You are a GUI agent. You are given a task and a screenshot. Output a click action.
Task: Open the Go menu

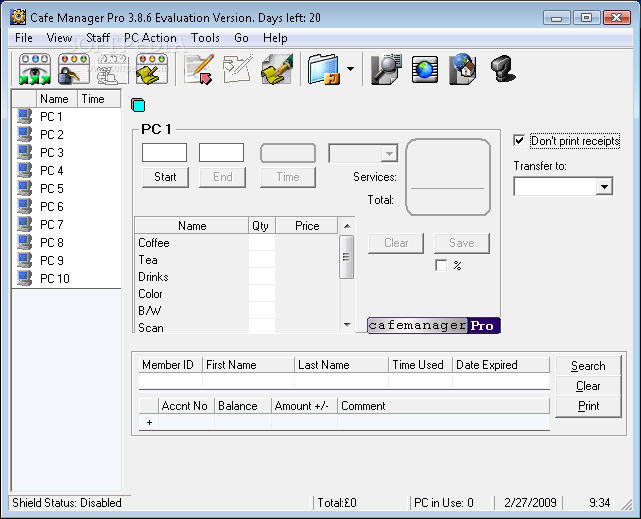coord(241,38)
